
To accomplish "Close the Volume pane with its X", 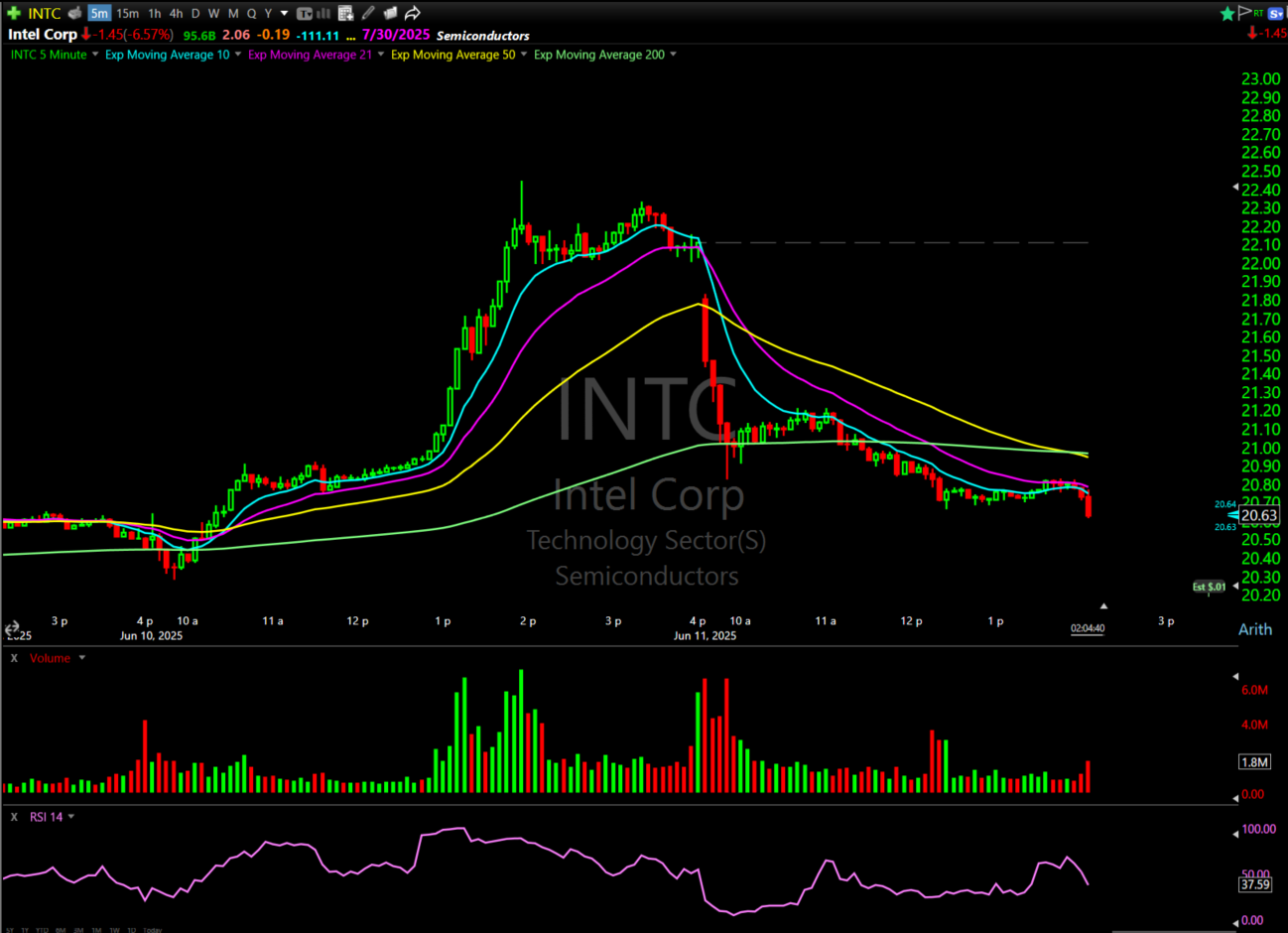I will [14, 658].
